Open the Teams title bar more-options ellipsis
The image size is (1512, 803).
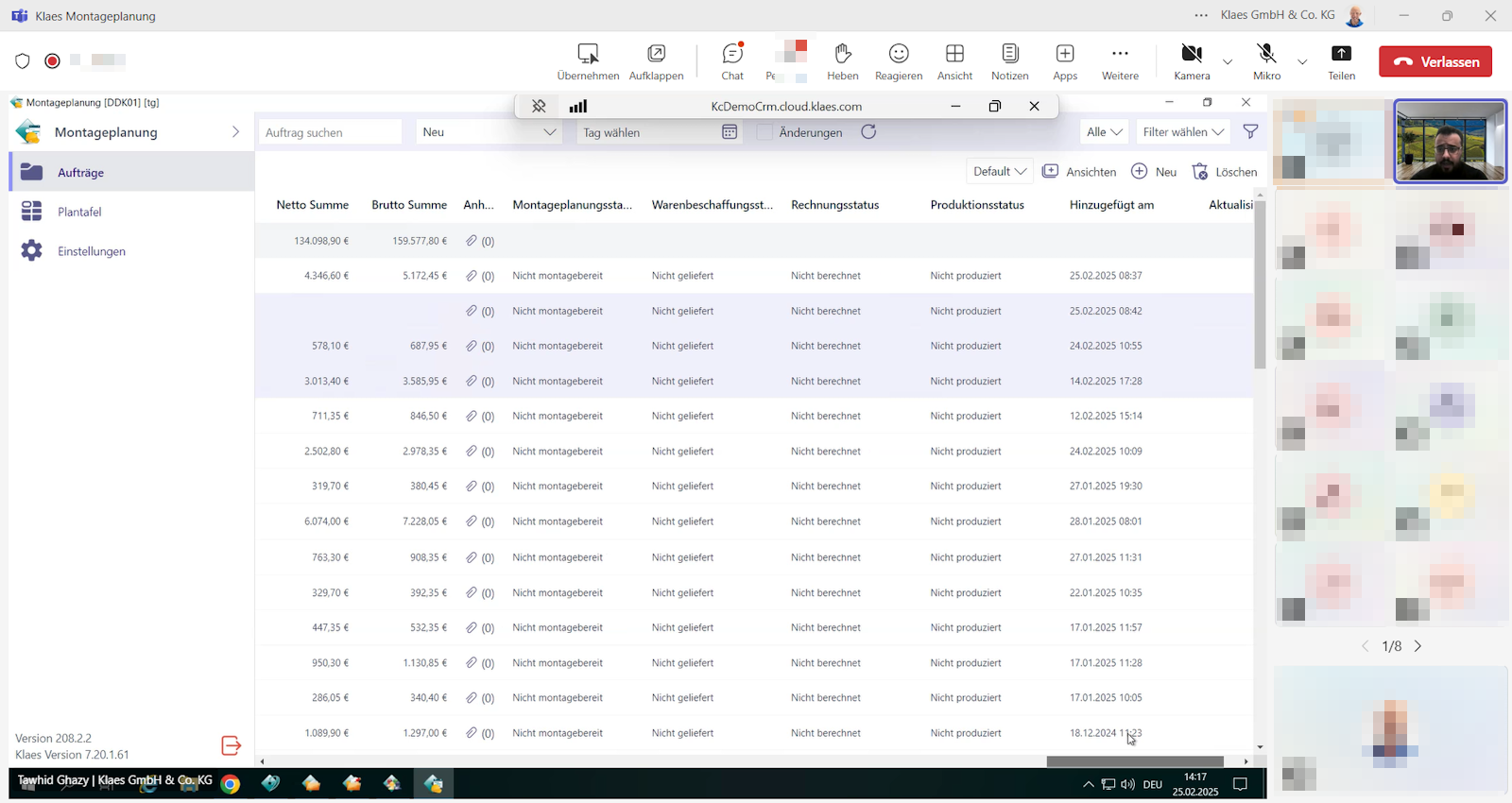pyautogui.click(x=1201, y=15)
